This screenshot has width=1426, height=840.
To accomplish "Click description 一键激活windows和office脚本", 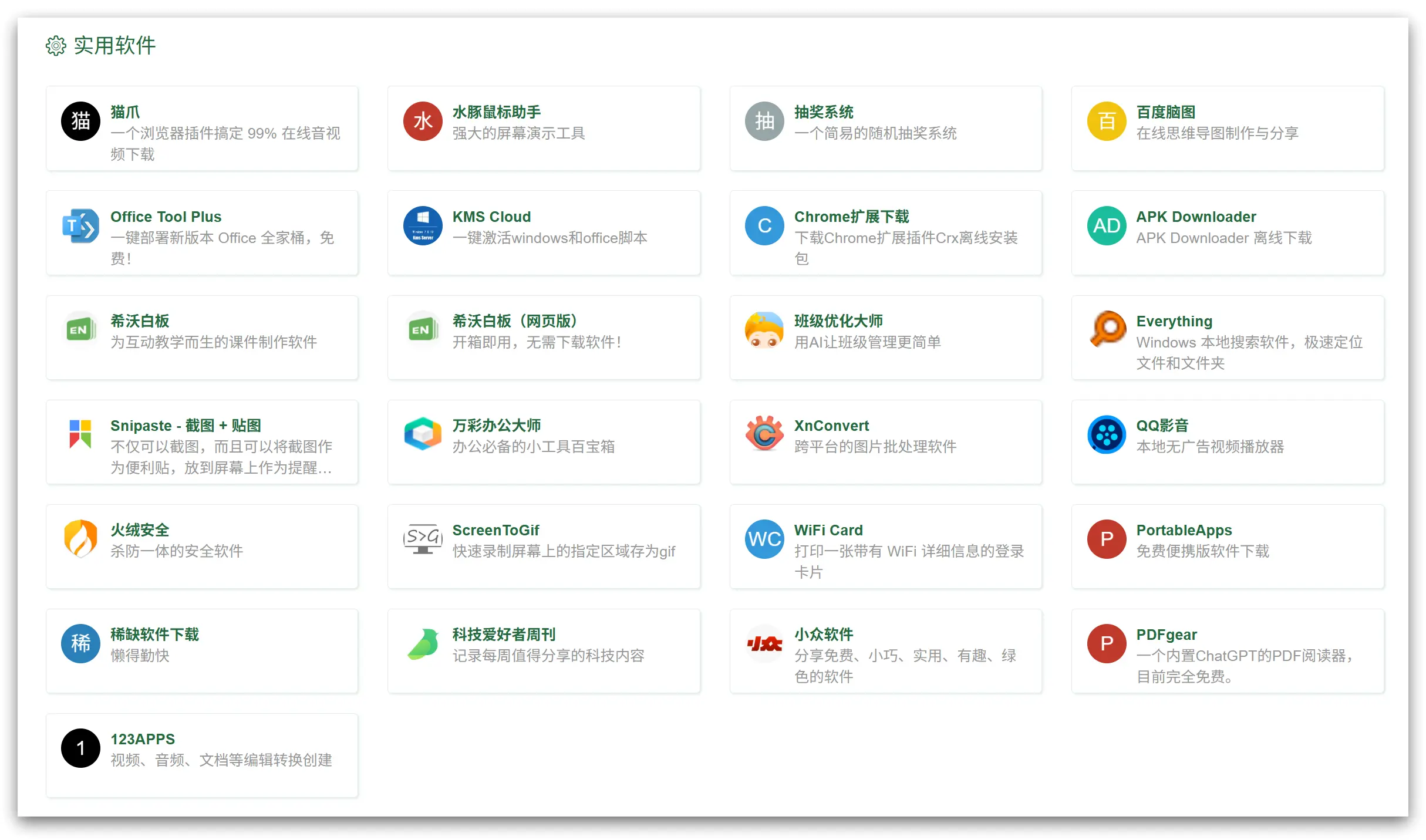I will pos(550,238).
